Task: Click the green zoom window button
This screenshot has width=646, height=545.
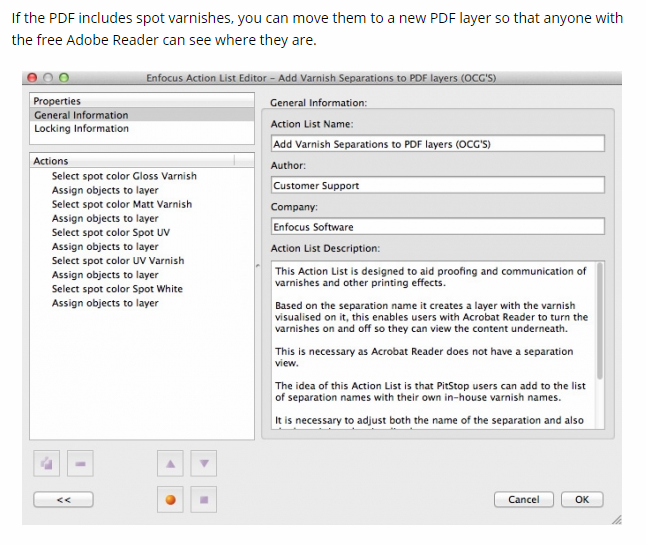Action: (x=64, y=77)
